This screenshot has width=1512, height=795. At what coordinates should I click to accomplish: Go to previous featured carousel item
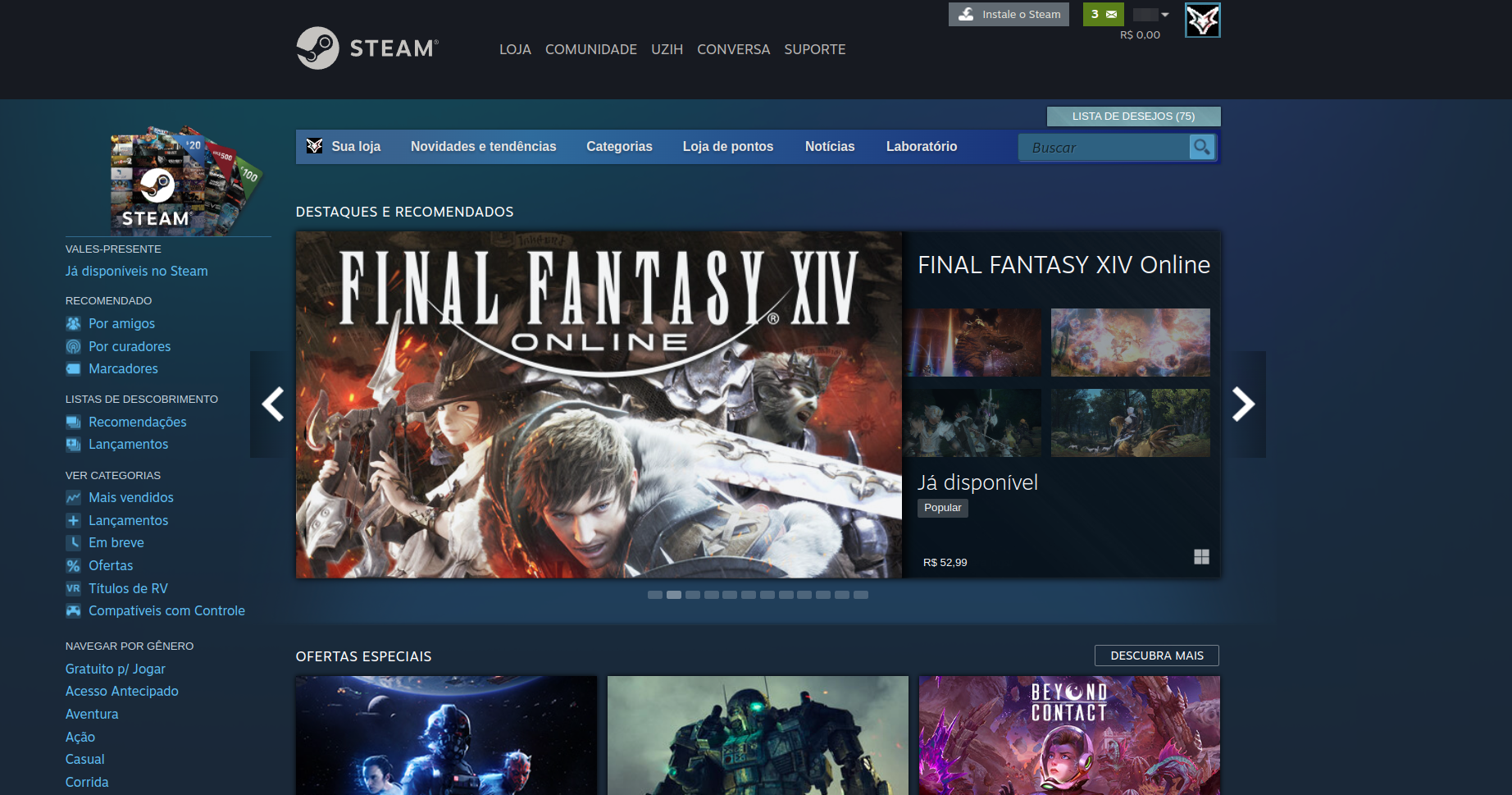coord(273,404)
